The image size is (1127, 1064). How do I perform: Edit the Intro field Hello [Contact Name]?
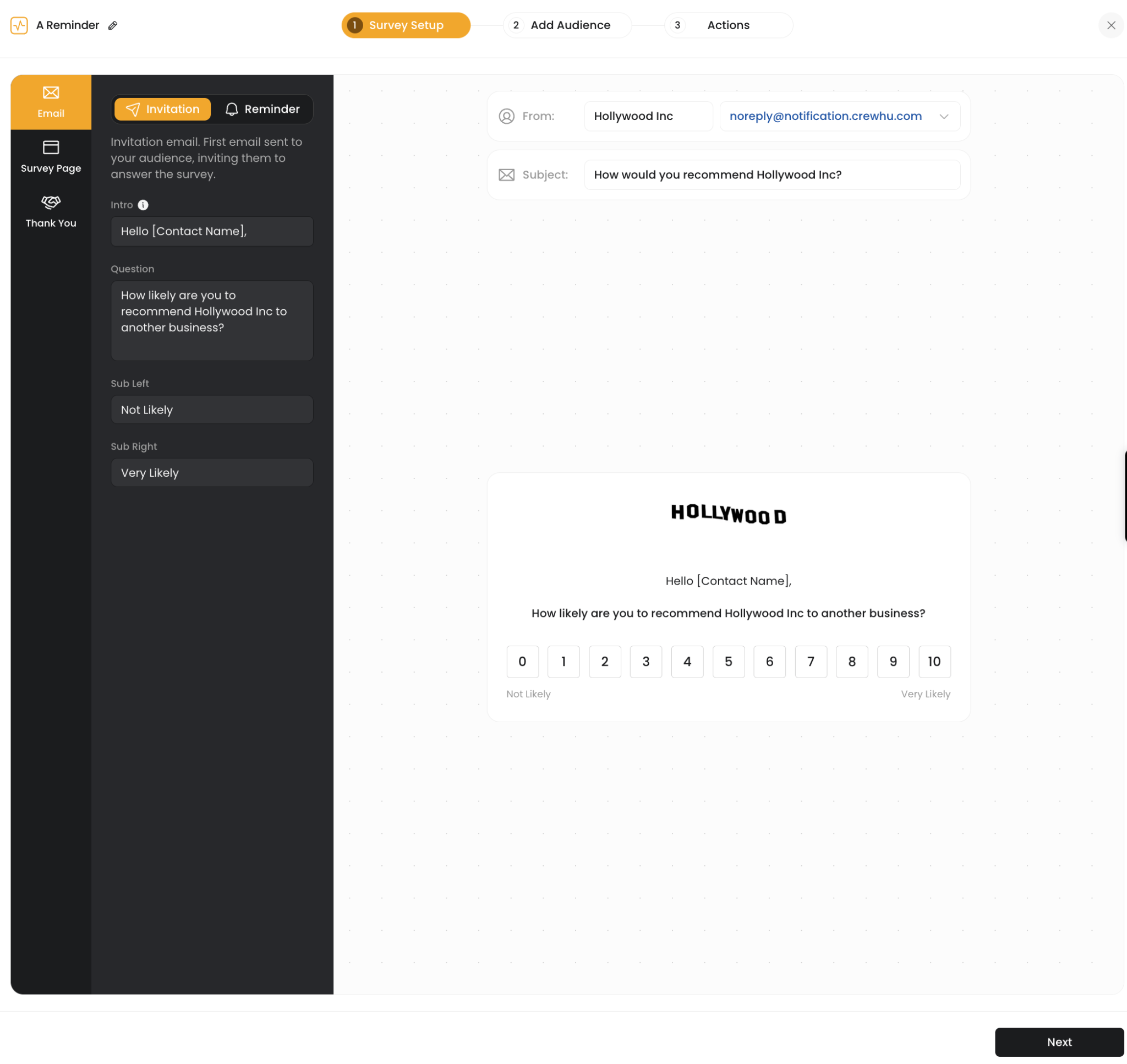[212, 231]
